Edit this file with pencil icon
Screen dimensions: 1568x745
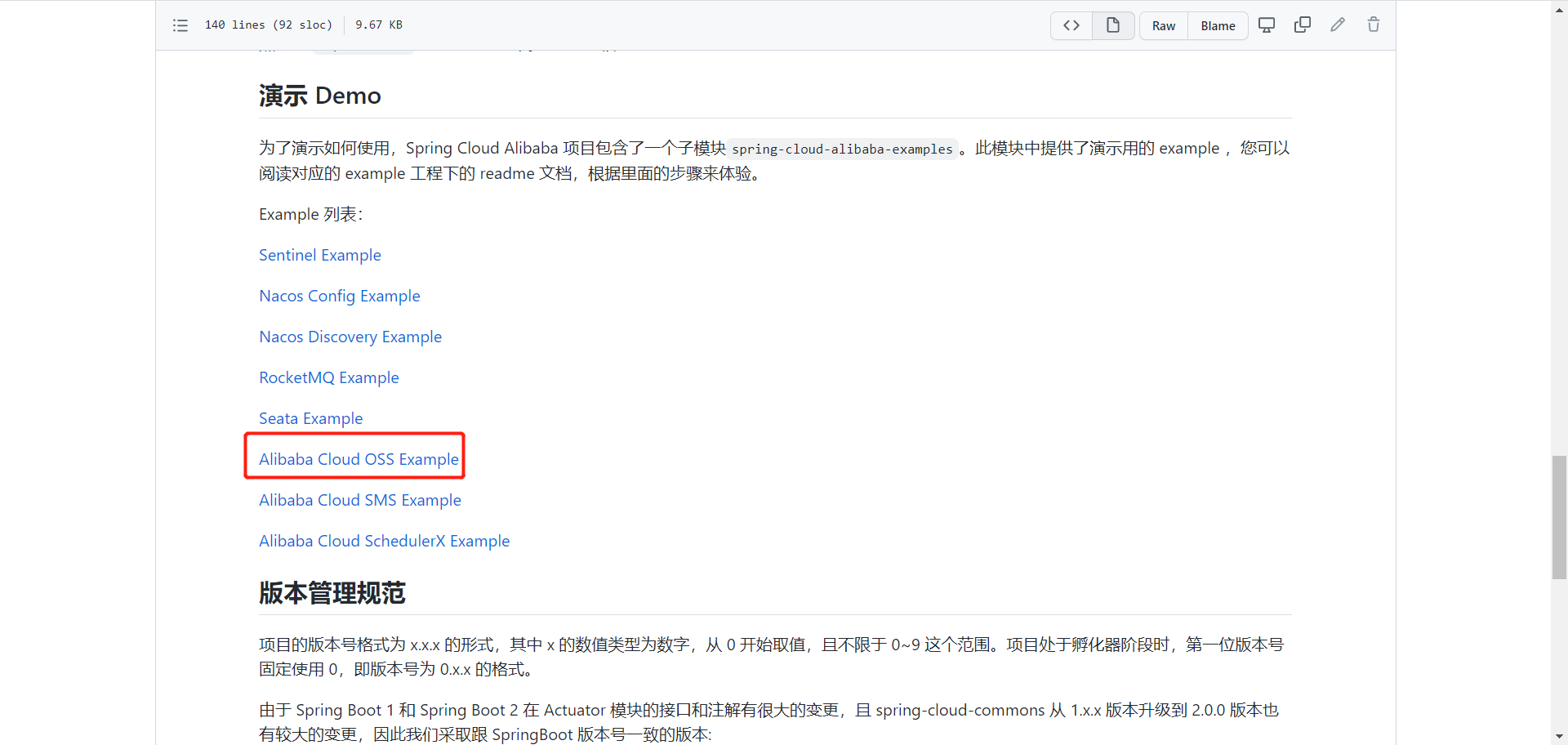[x=1338, y=25]
